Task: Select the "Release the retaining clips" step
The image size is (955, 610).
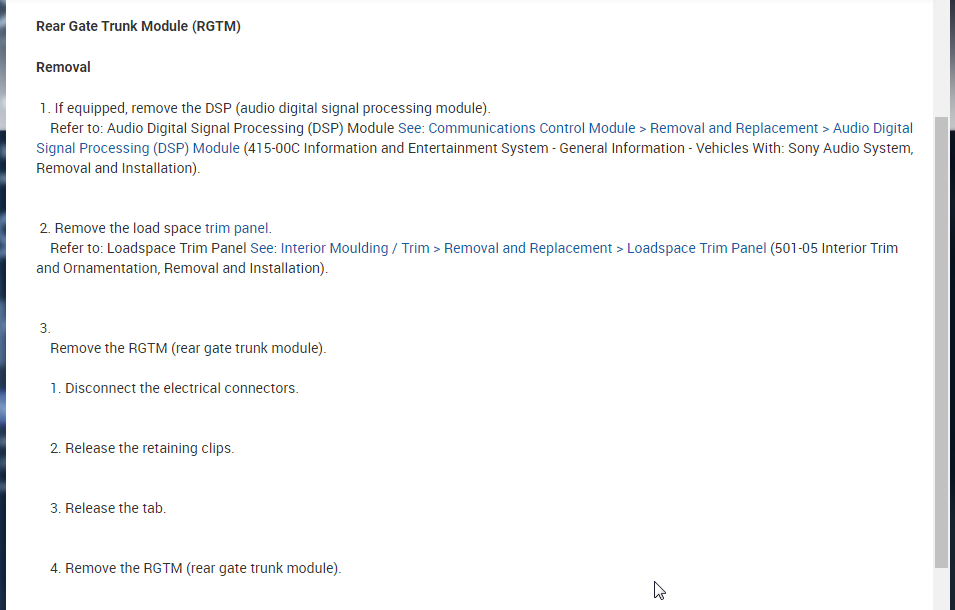Action: click(149, 448)
